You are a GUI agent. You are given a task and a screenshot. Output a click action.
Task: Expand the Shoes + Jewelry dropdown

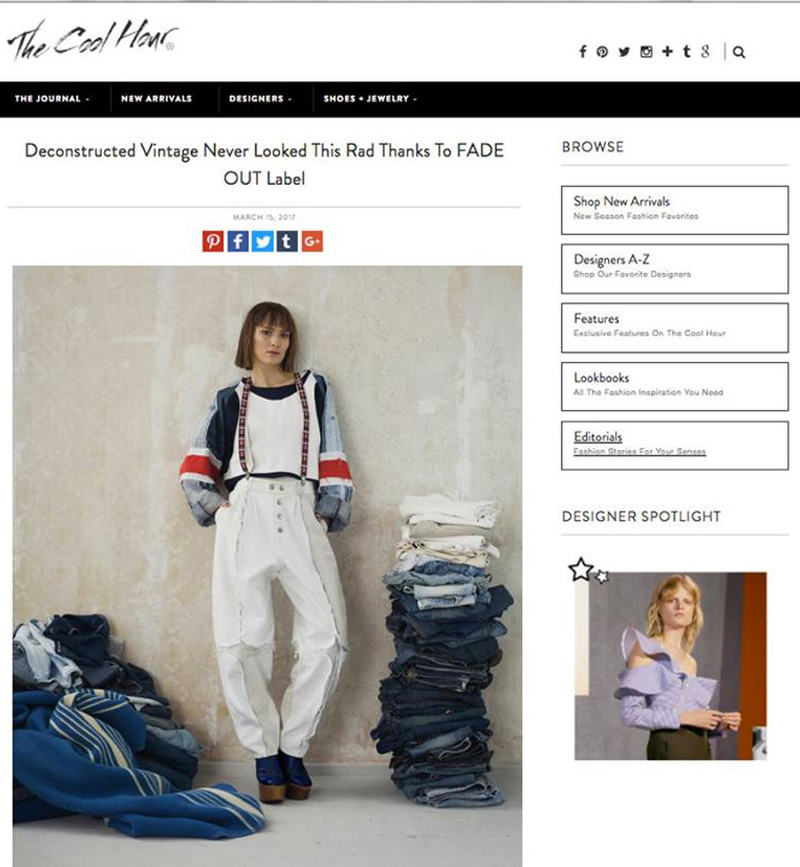tap(370, 98)
